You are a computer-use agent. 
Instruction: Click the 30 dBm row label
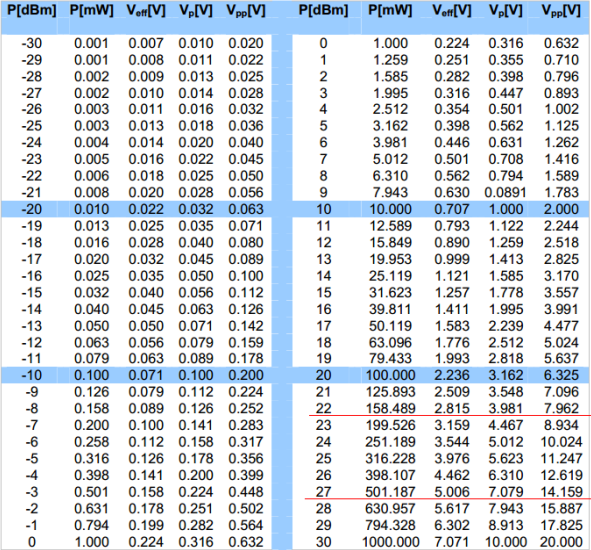tap(323, 542)
